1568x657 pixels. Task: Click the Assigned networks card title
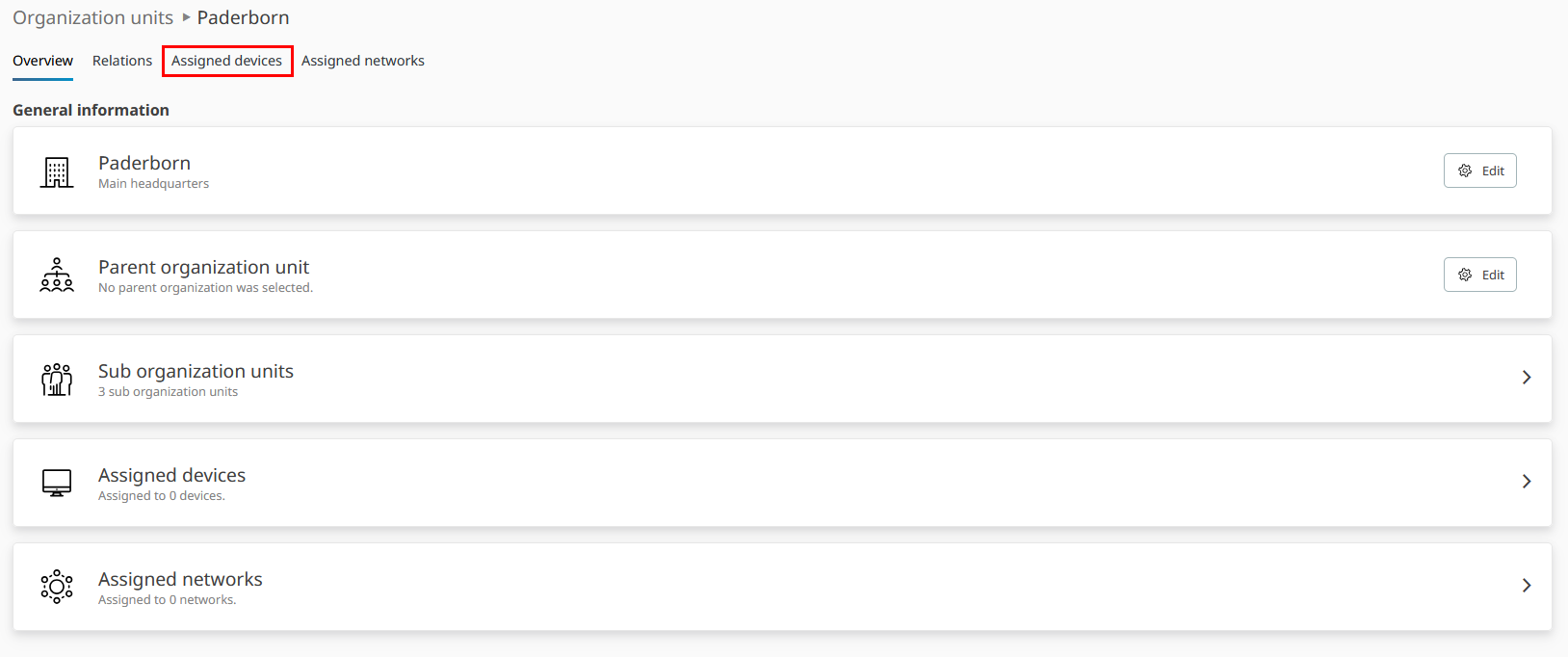point(180,579)
